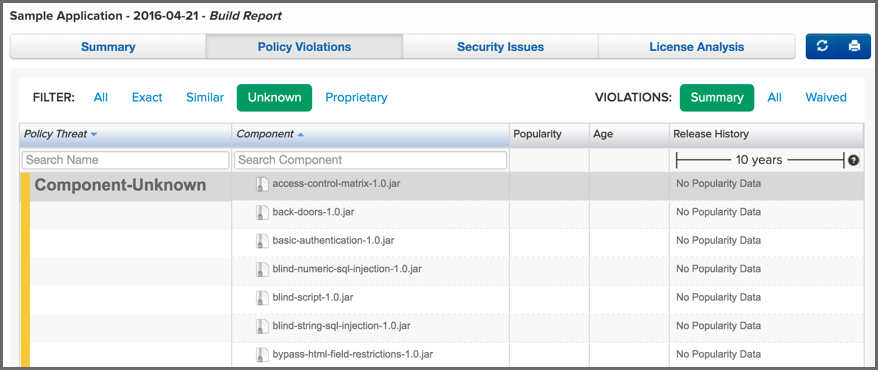Focus the Search Component field
Screen dimensions: 878x370
pos(370,160)
